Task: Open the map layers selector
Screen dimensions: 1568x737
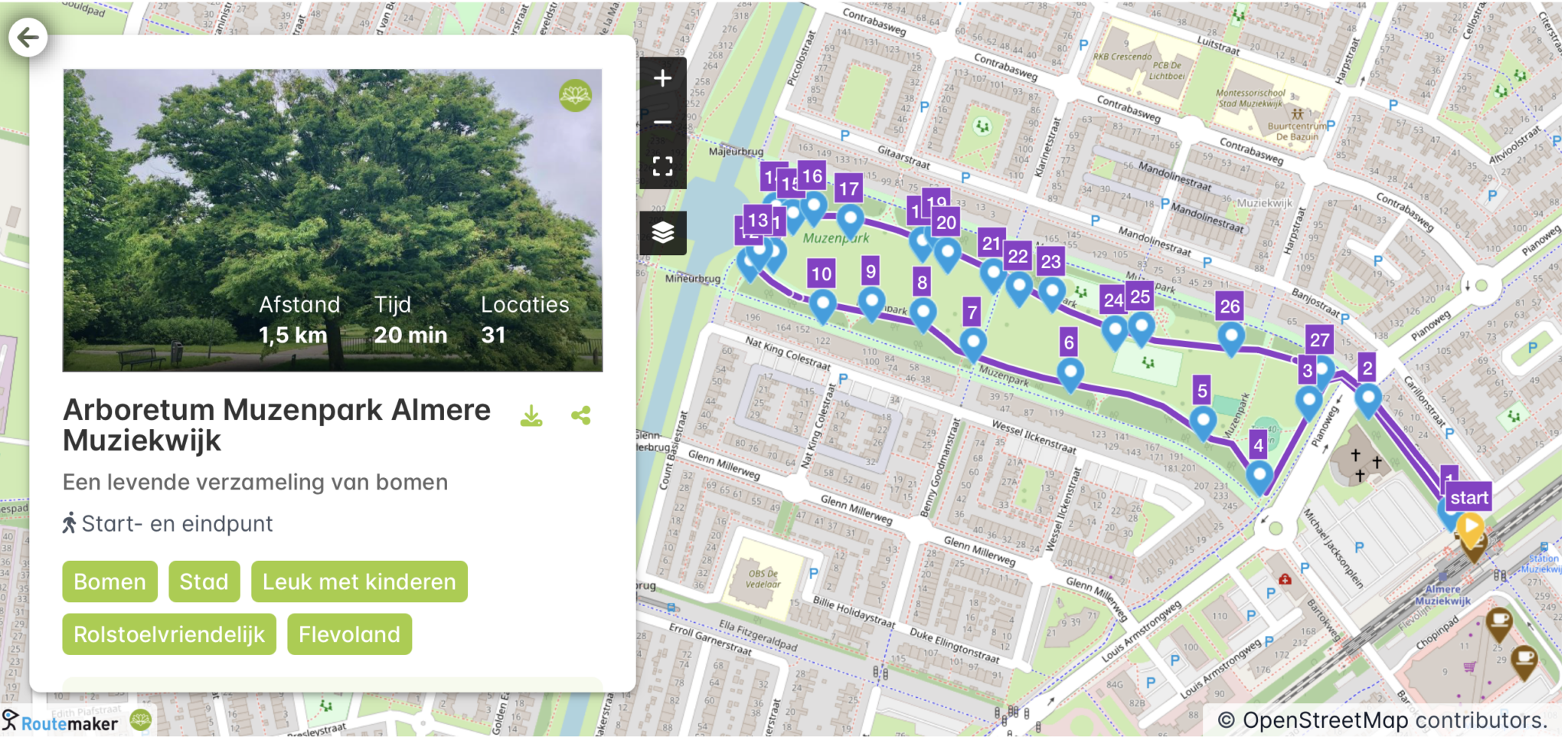Action: (662, 232)
